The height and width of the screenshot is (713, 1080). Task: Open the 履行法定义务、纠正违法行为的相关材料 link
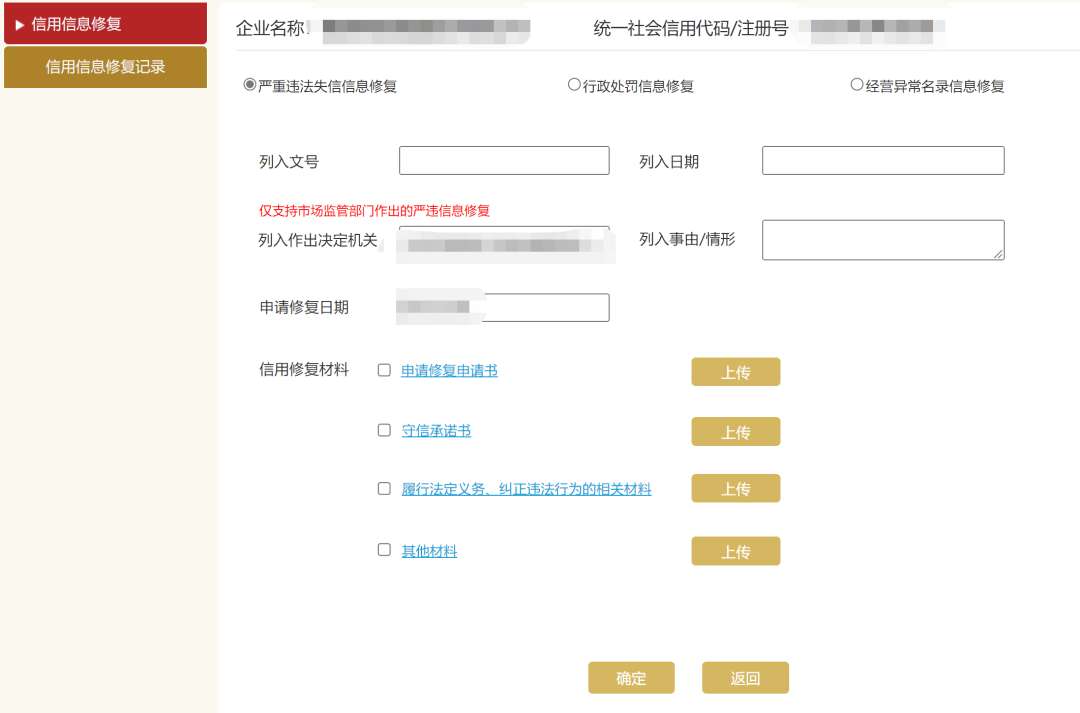pyautogui.click(x=526, y=490)
